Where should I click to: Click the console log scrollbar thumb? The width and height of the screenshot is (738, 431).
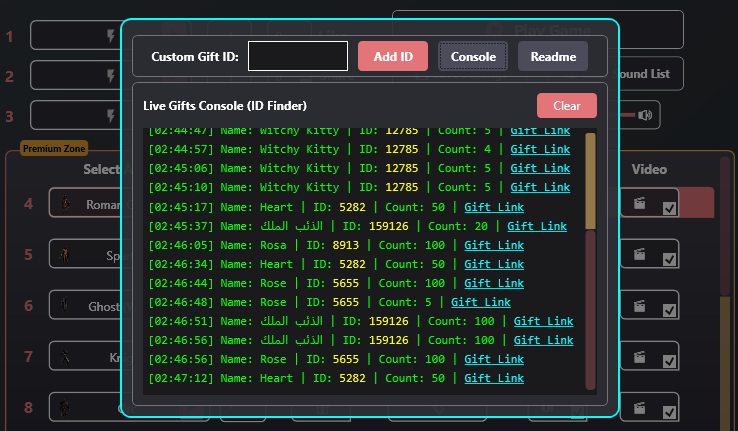pyautogui.click(x=590, y=181)
